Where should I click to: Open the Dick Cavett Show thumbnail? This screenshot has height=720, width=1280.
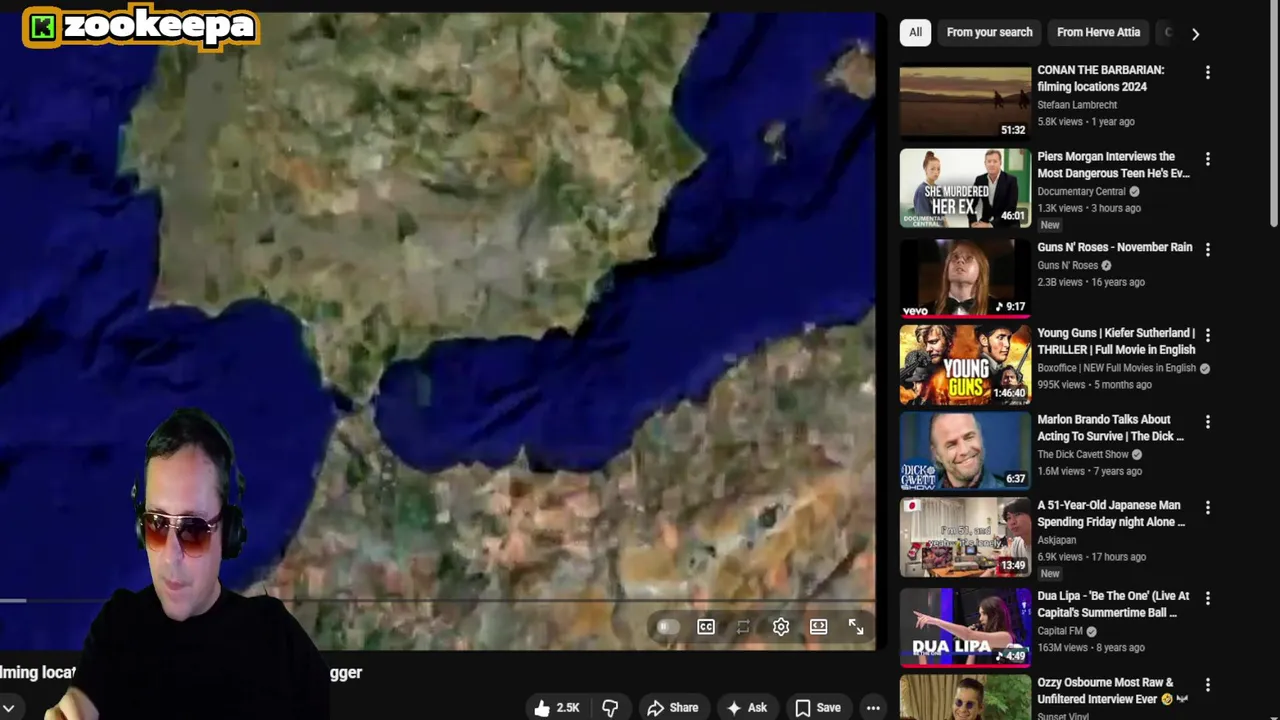click(965, 451)
